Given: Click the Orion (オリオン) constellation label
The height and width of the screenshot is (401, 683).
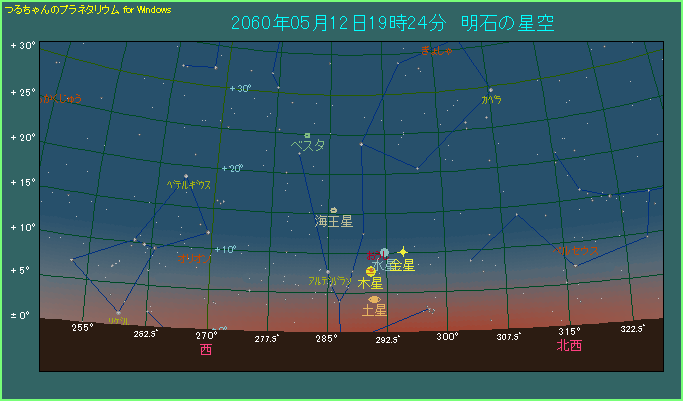Looking at the screenshot, I should click(190, 258).
